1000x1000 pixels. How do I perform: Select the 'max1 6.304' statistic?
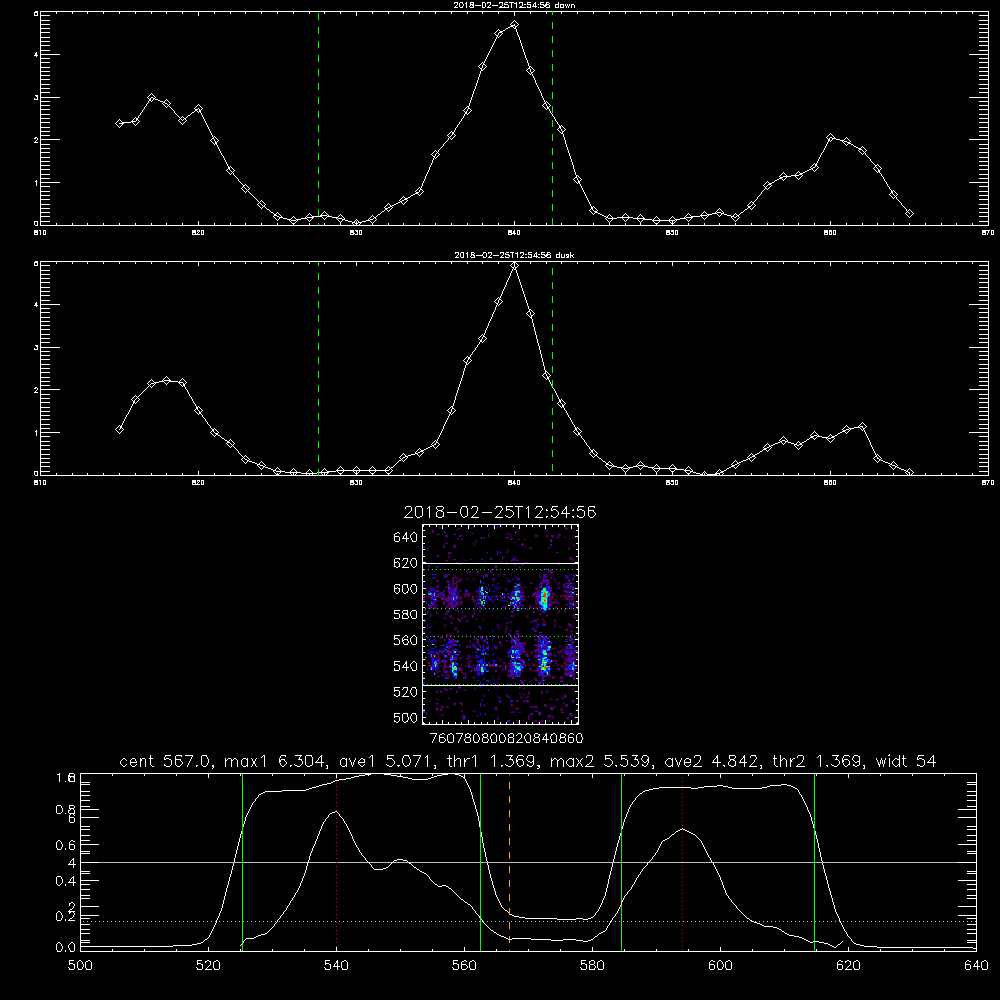pos(276,761)
